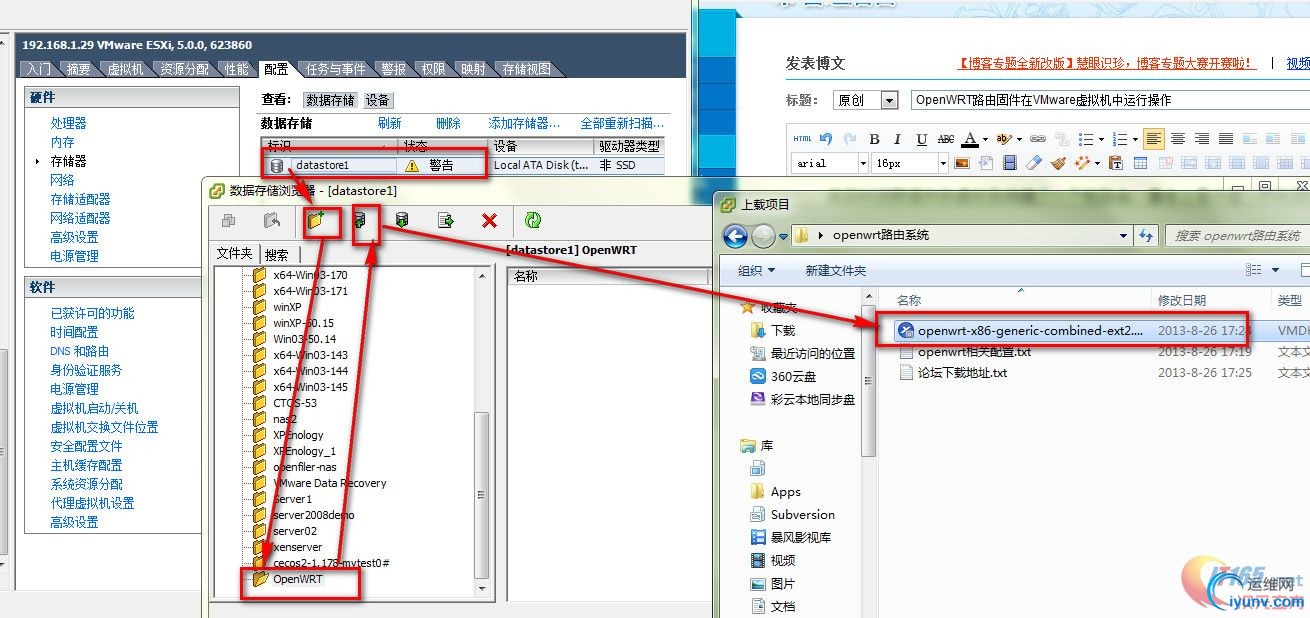Toggle bold formatting in blog editor
The width and height of the screenshot is (1310, 618).
874,139
